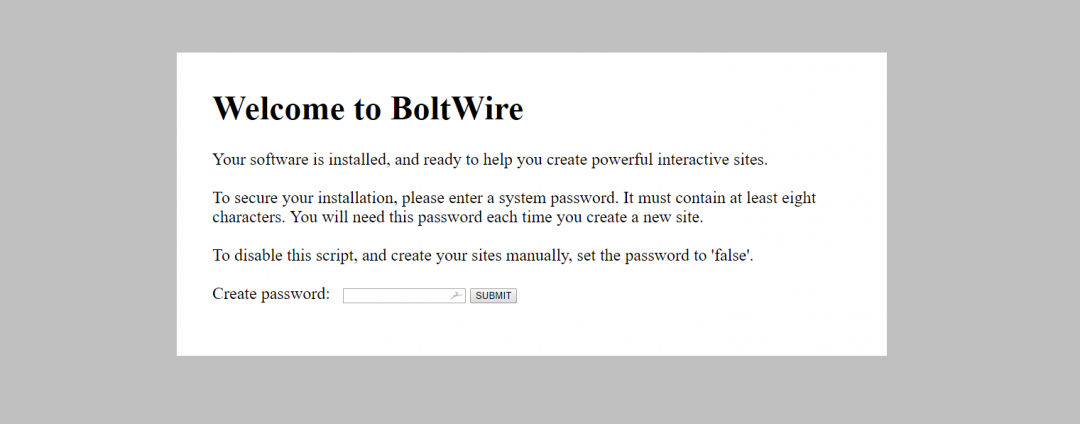Select the 'Create password:' label text
The image size is (1080, 424).
(271, 294)
